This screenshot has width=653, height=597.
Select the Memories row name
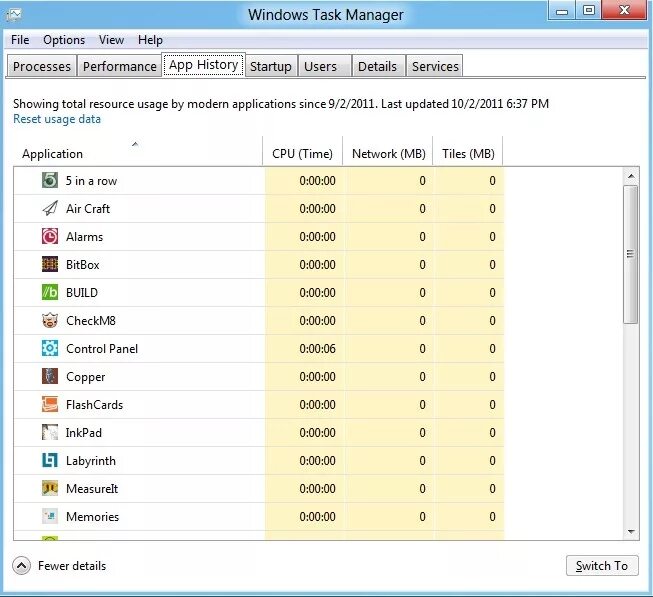pyautogui.click(x=92, y=517)
